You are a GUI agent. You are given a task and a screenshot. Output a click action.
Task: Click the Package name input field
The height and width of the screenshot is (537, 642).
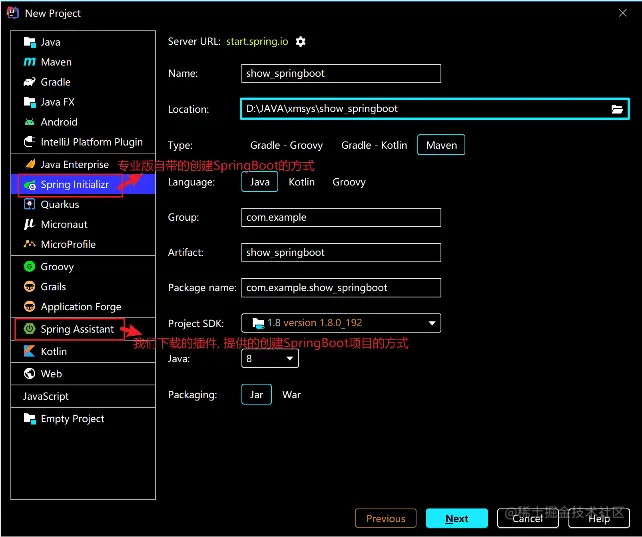[x=341, y=288]
